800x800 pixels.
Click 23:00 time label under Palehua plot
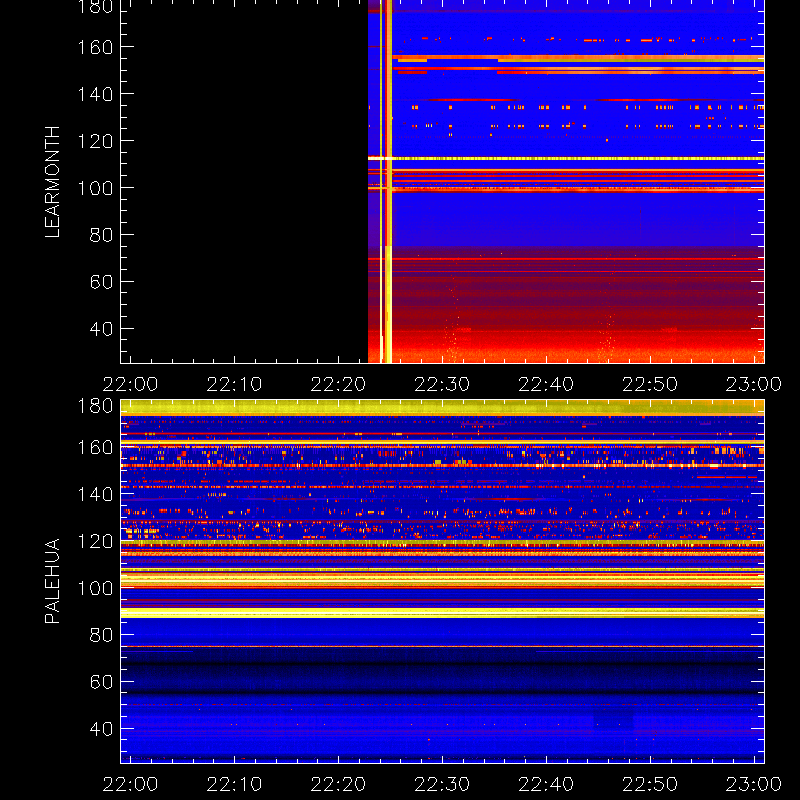click(754, 784)
